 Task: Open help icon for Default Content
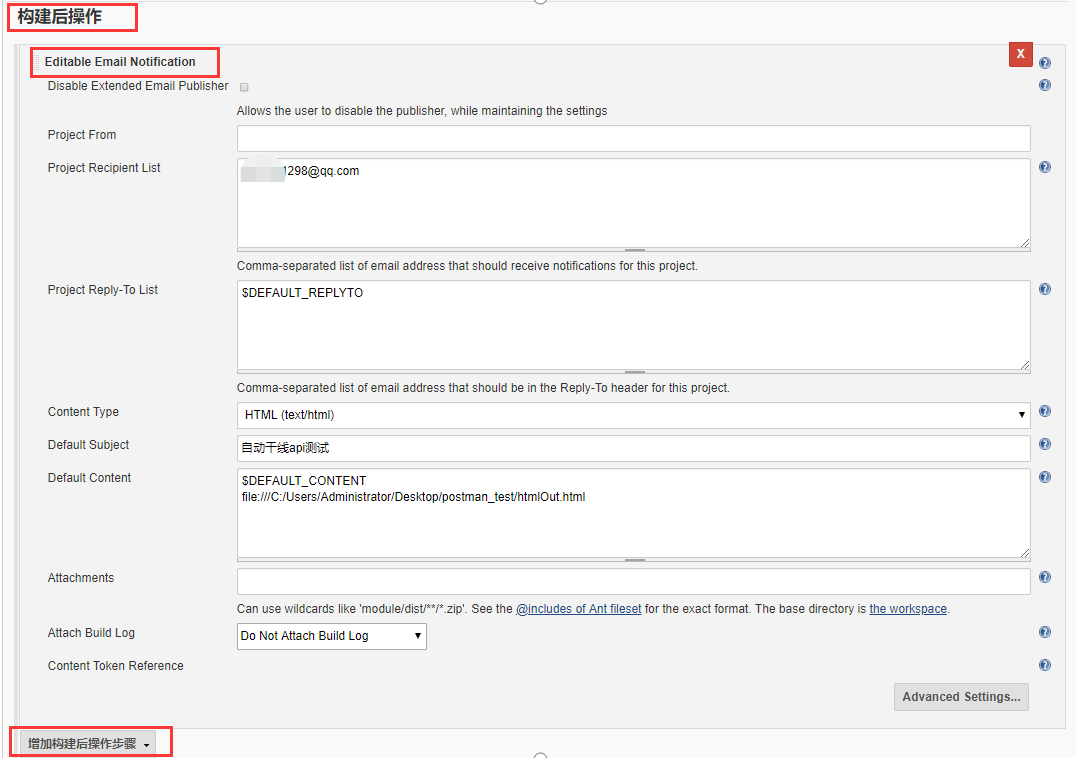pyautogui.click(x=1045, y=478)
